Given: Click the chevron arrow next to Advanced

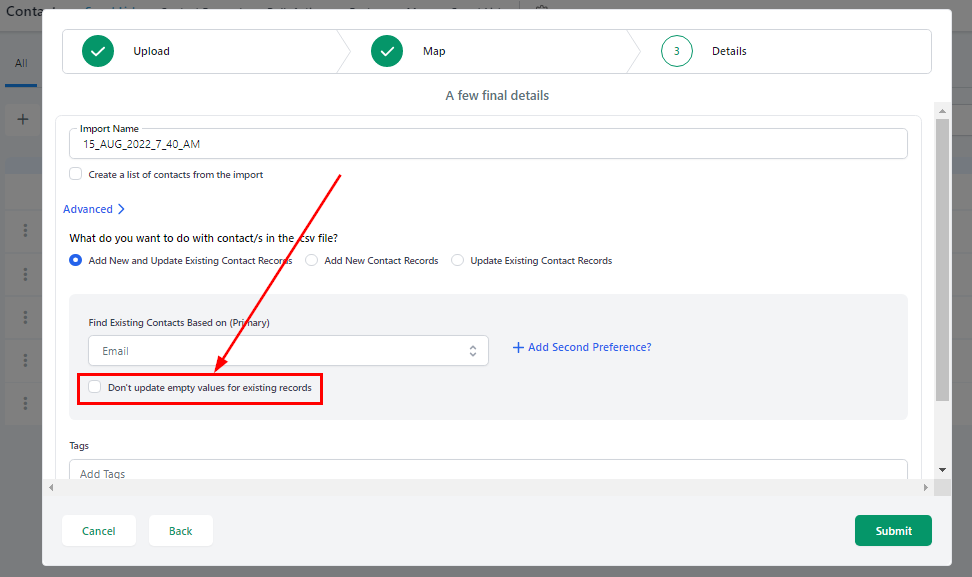Looking at the screenshot, I should (x=121, y=209).
